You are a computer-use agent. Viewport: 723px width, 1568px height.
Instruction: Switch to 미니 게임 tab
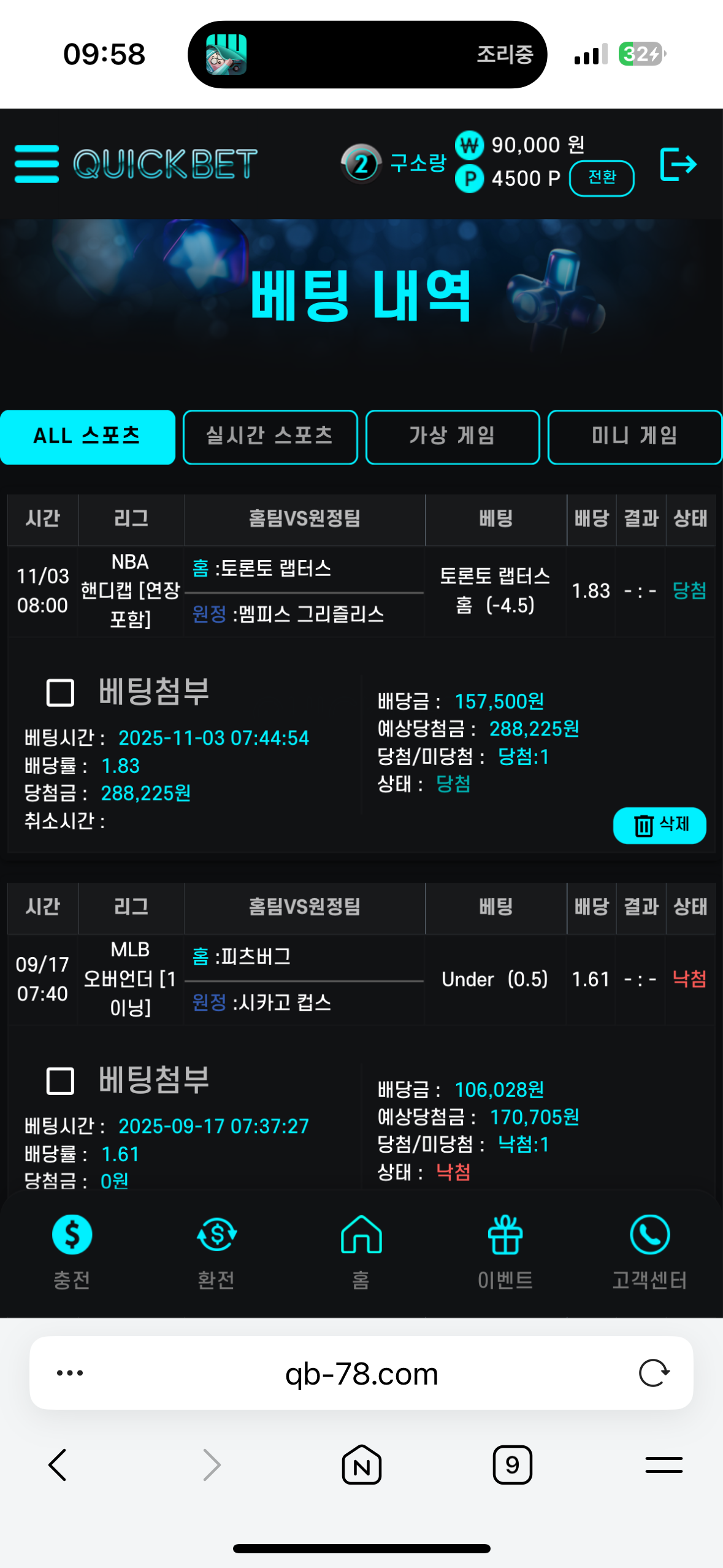tap(635, 437)
